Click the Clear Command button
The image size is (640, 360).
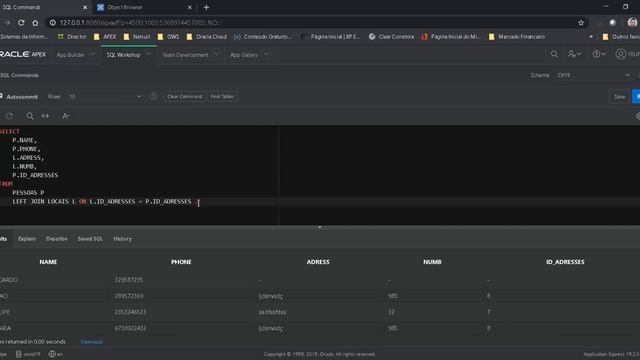coord(184,96)
